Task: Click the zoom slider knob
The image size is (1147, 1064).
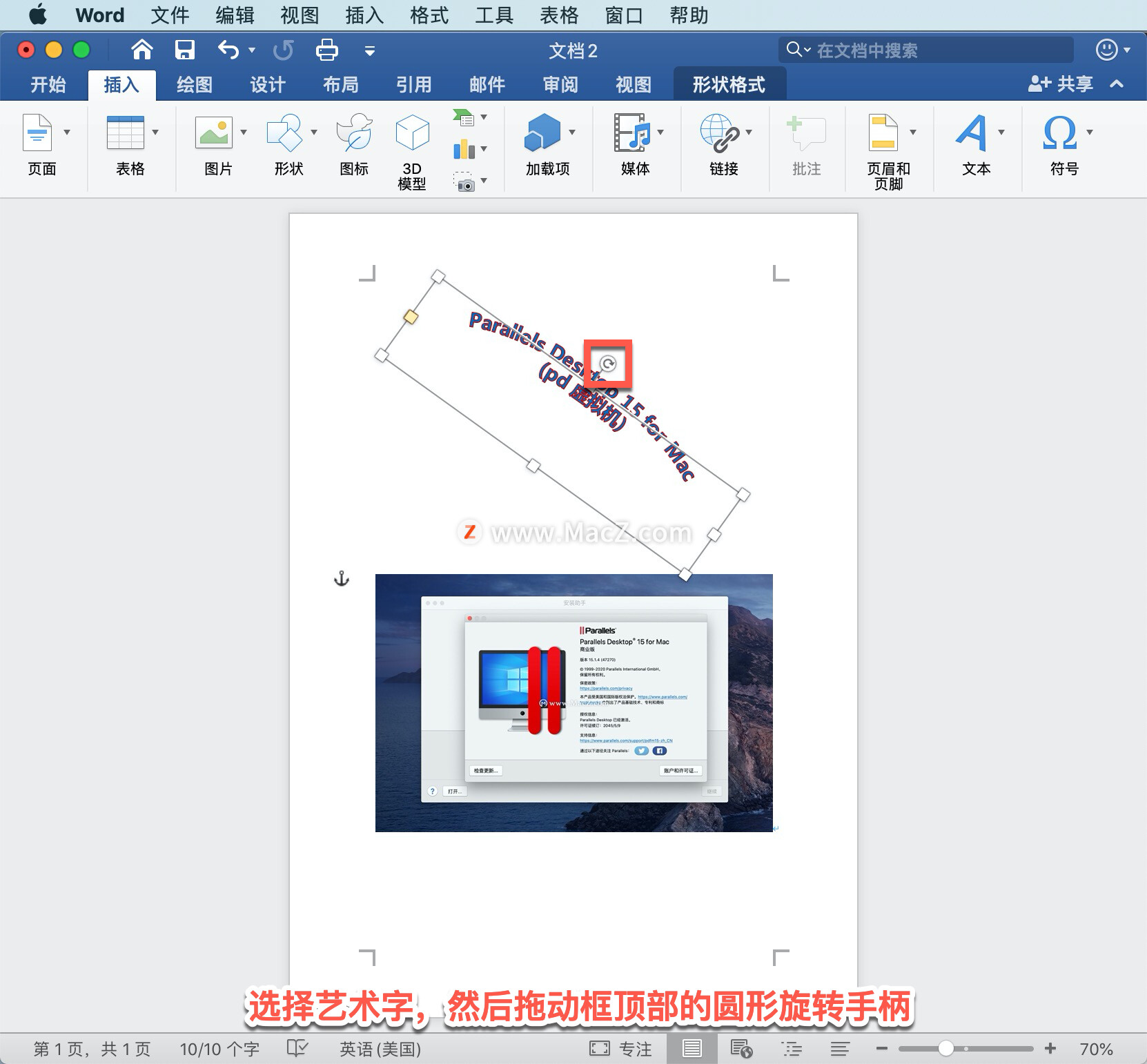Action: point(946,1049)
